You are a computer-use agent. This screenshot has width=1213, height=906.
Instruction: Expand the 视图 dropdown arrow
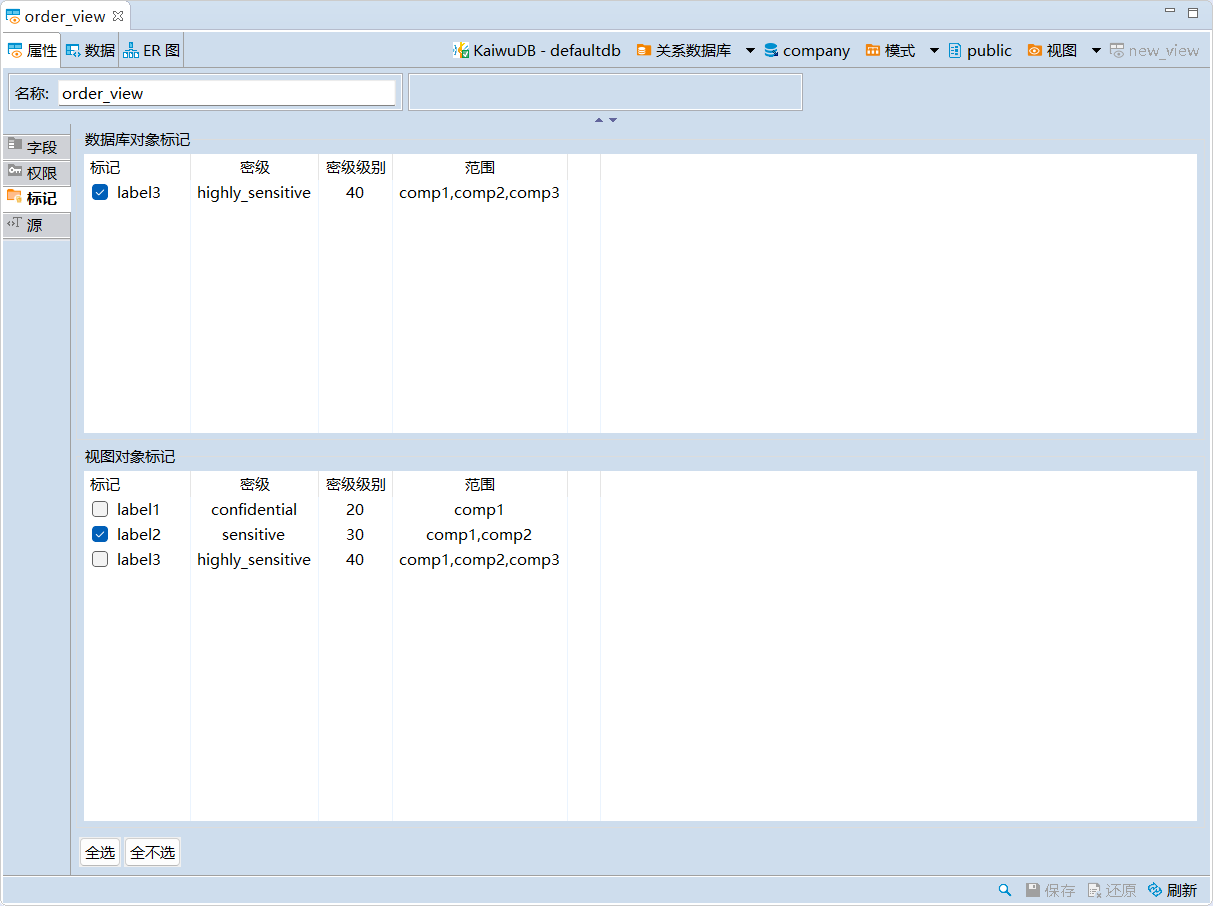1096,50
